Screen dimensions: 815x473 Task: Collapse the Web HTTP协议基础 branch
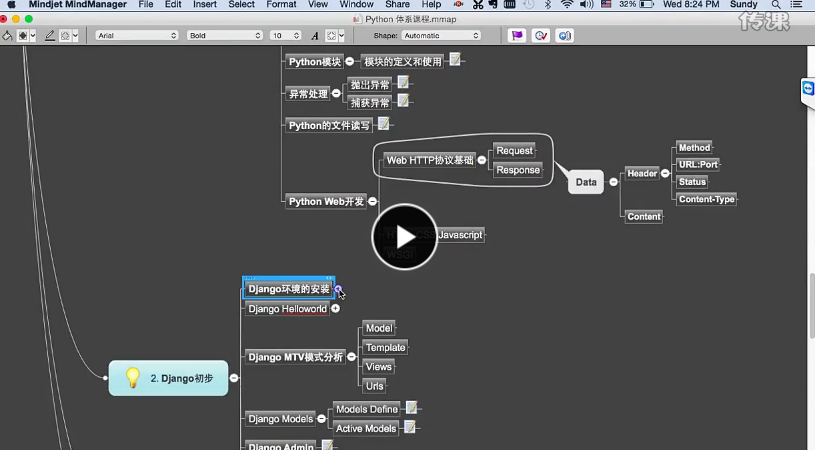[482, 160]
